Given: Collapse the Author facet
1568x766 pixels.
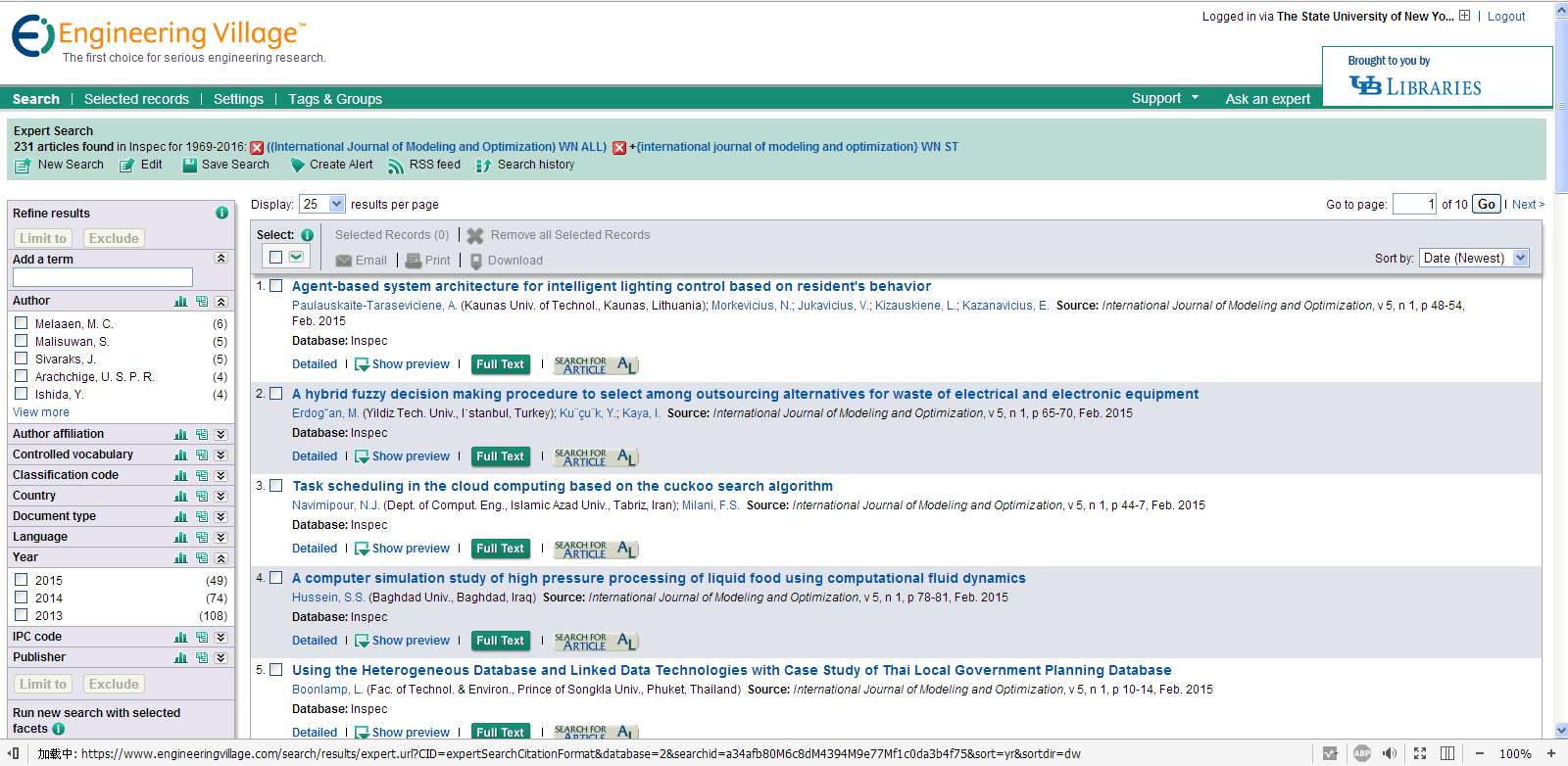Looking at the screenshot, I should tap(220, 302).
